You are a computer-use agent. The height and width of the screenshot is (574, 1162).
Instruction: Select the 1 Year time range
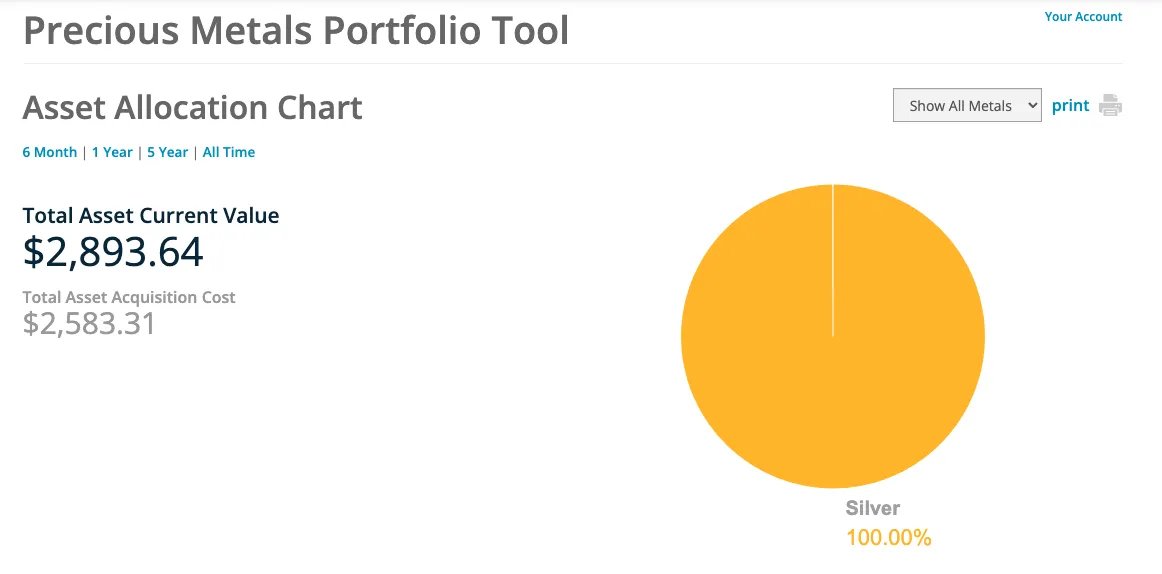pos(112,152)
